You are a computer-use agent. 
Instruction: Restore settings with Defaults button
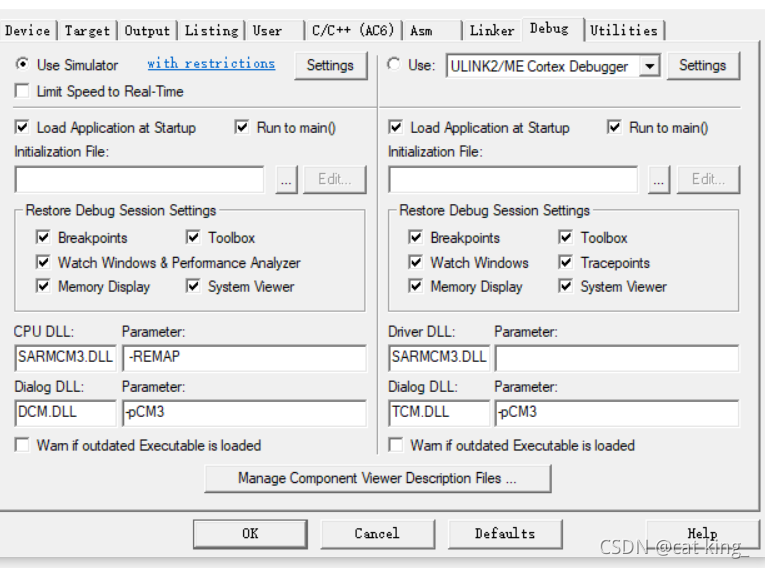coord(505,533)
